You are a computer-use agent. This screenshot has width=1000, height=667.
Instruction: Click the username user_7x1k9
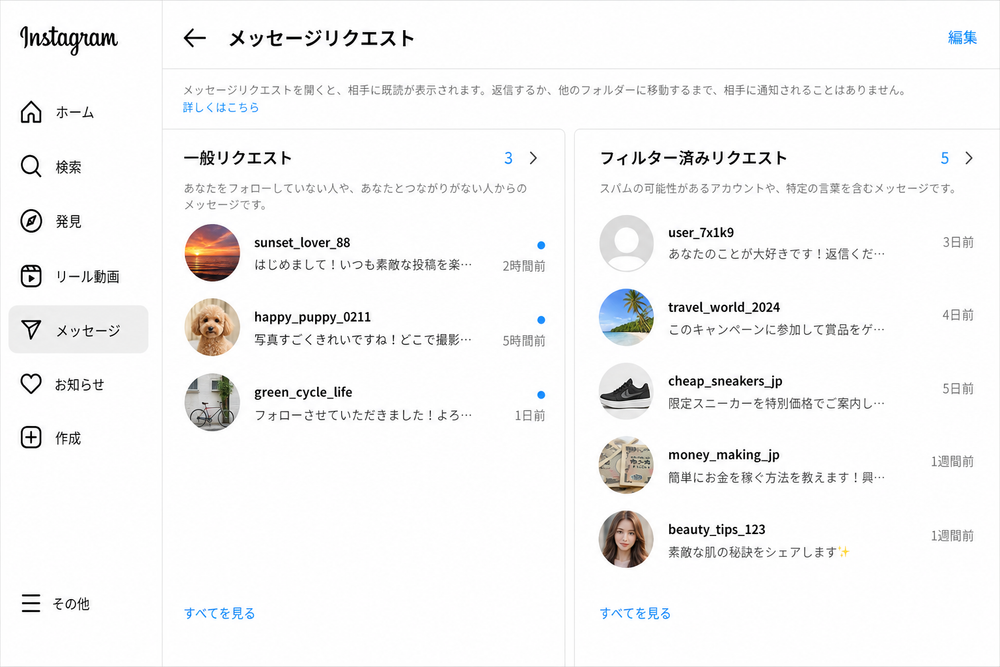(701, 232)
